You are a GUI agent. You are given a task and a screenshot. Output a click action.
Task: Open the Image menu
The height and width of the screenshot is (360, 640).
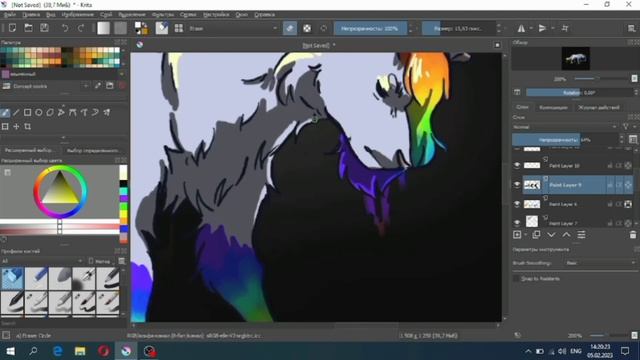click(x=78, y=14)
